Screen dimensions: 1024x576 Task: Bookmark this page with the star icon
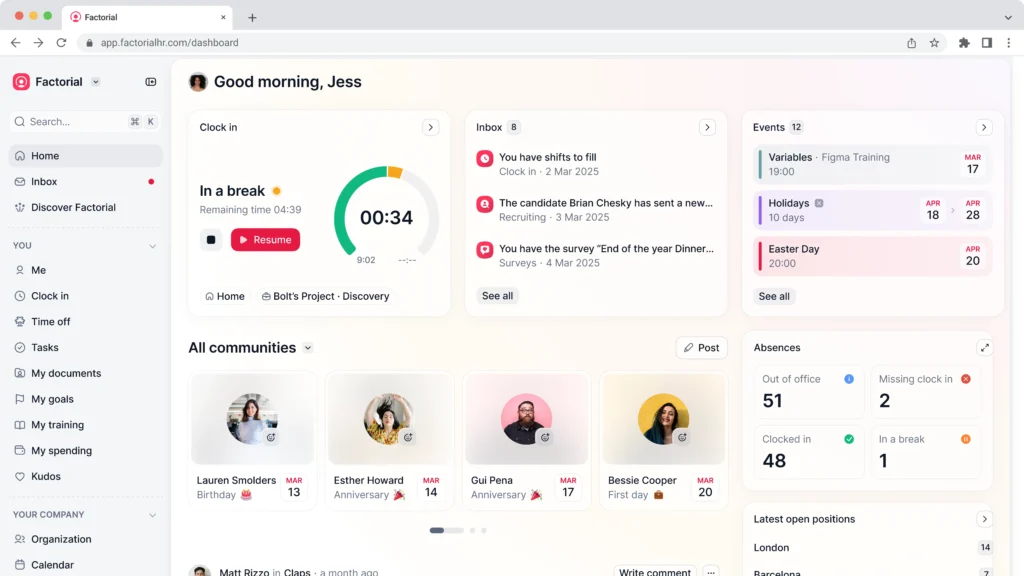click(x=935, y=42)
